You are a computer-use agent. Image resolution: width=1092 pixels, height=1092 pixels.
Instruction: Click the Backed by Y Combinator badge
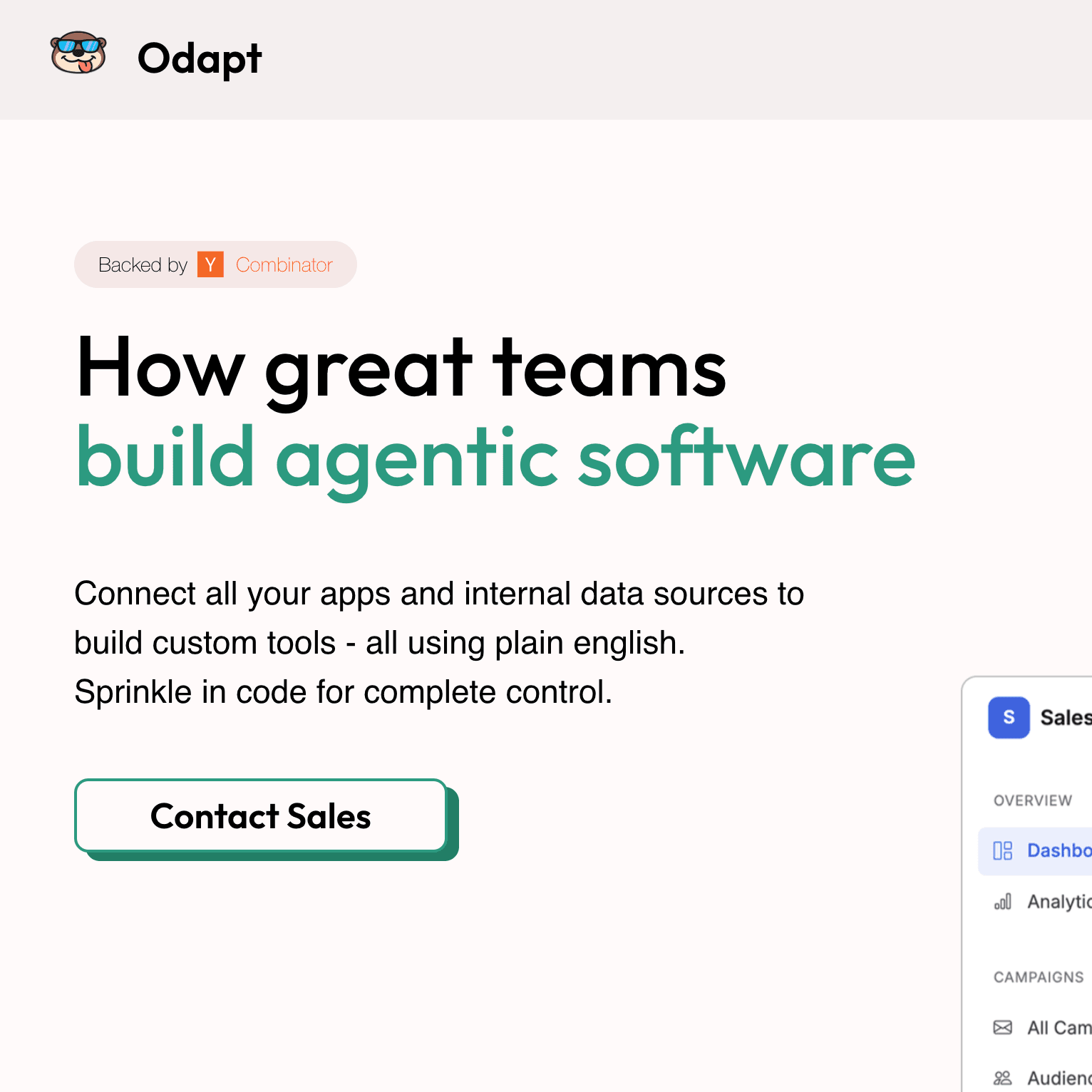(215, 264)
